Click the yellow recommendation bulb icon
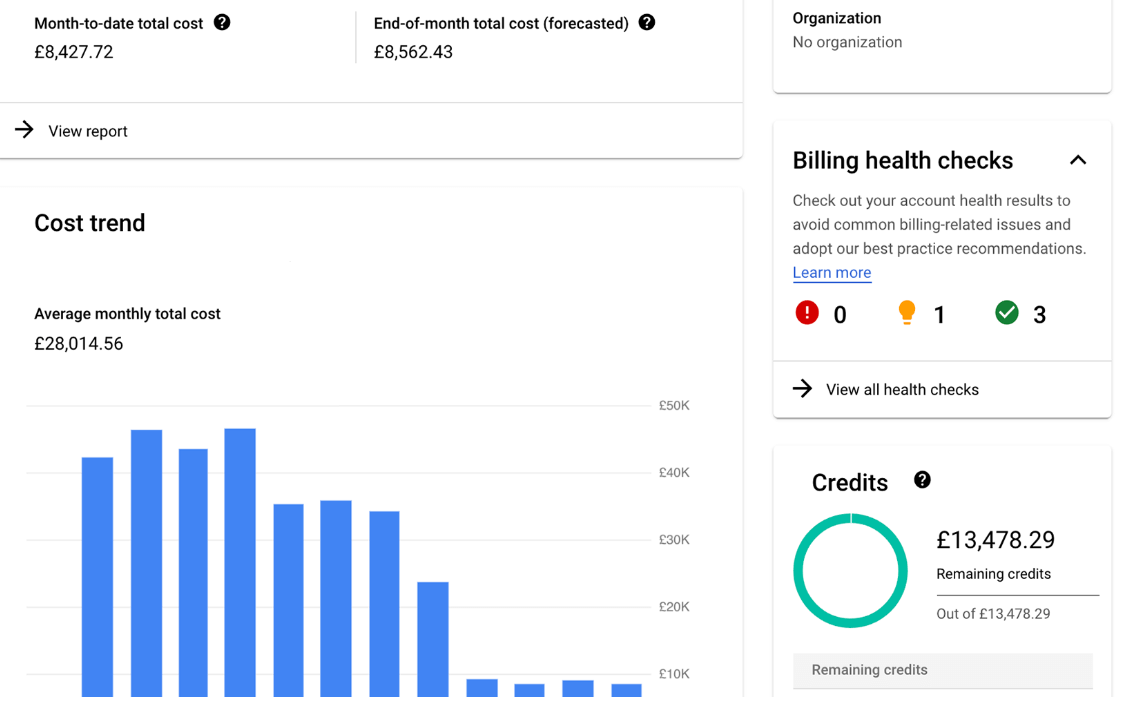This screenshot has width=1124, height=713. coord(907,312)
